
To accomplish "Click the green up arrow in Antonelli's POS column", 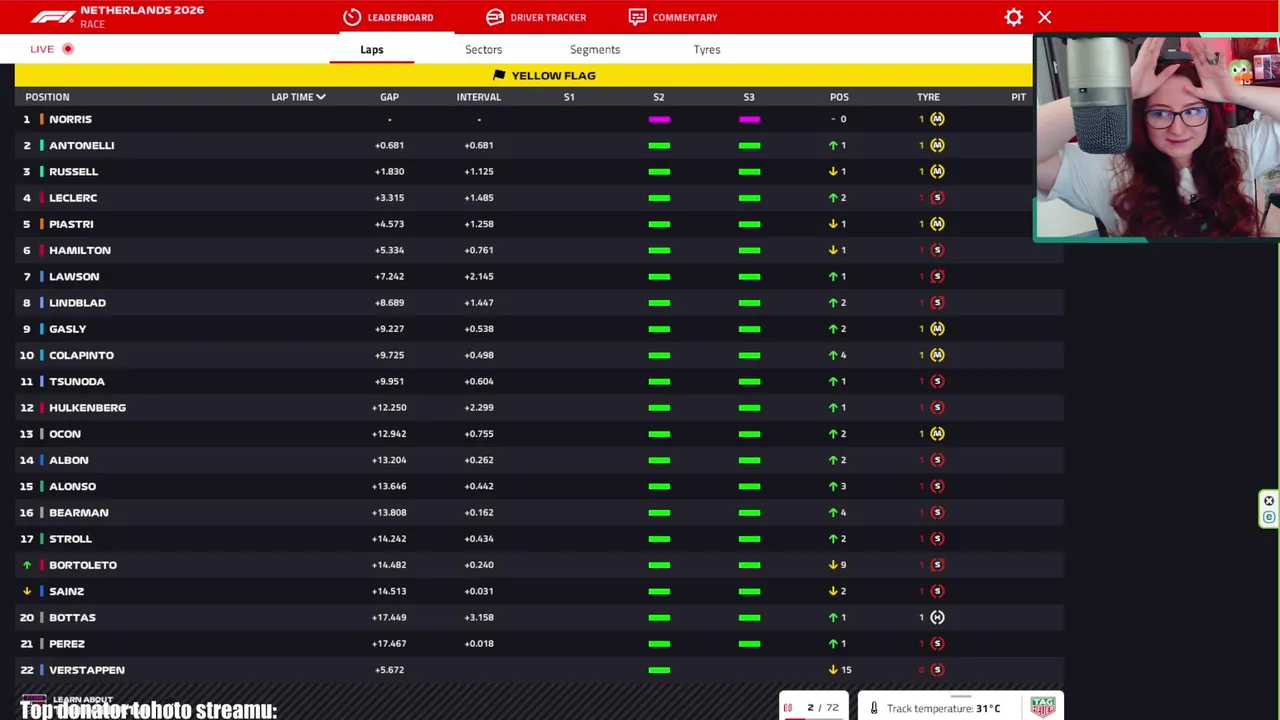I will coord(833,145).
